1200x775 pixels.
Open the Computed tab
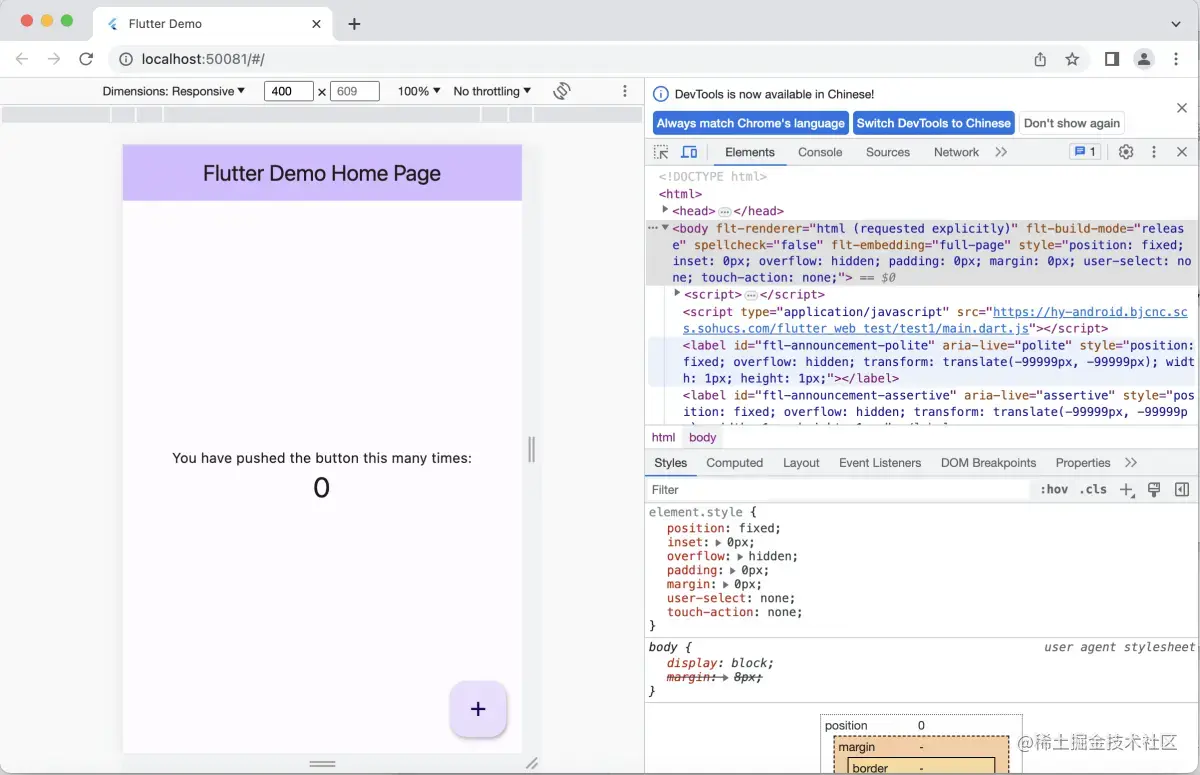(734, 463)
